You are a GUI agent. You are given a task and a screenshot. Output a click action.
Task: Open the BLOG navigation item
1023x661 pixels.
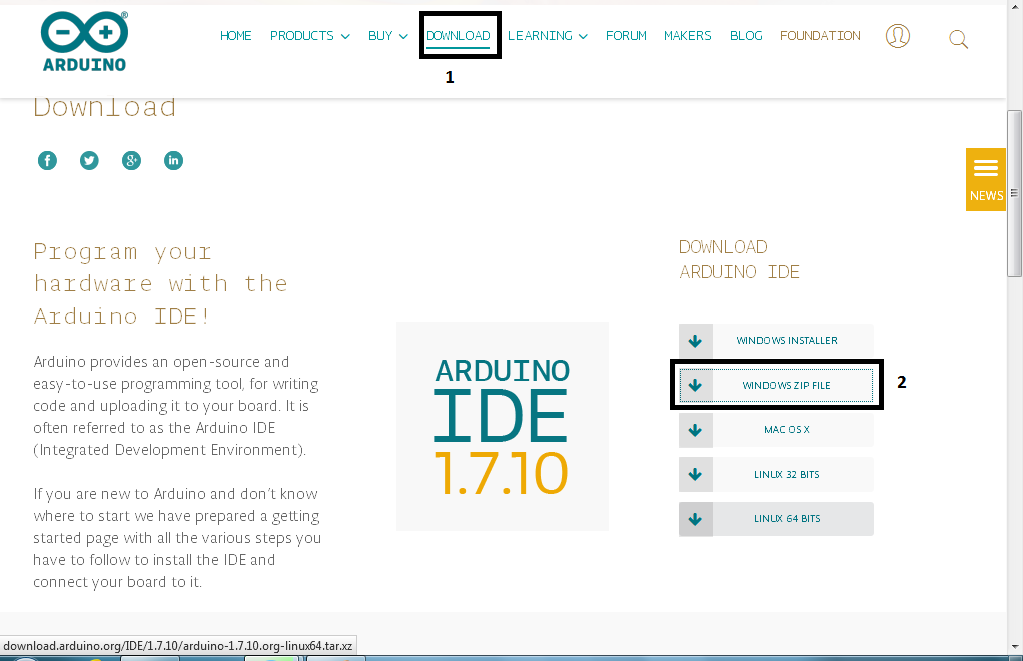click(x=746, y=36)
